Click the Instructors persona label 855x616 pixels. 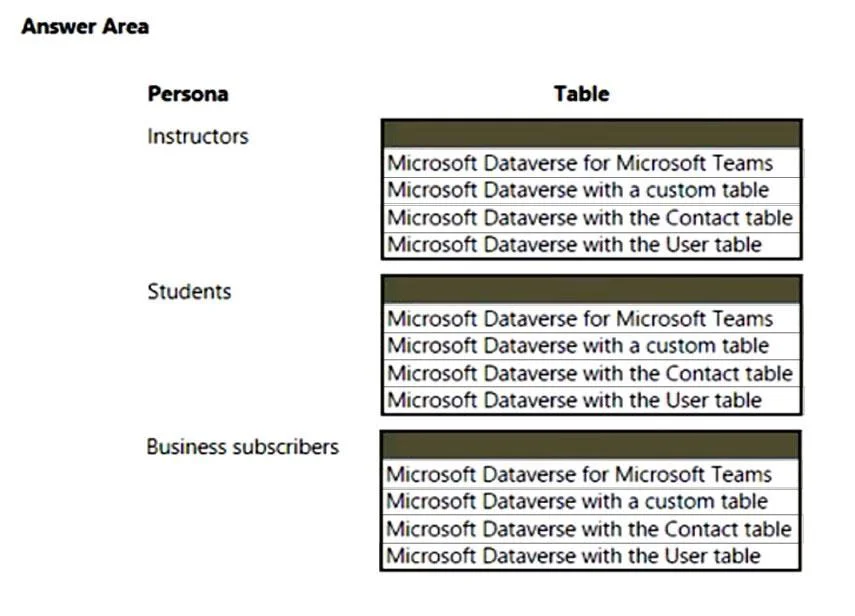[x=197, y=136]
